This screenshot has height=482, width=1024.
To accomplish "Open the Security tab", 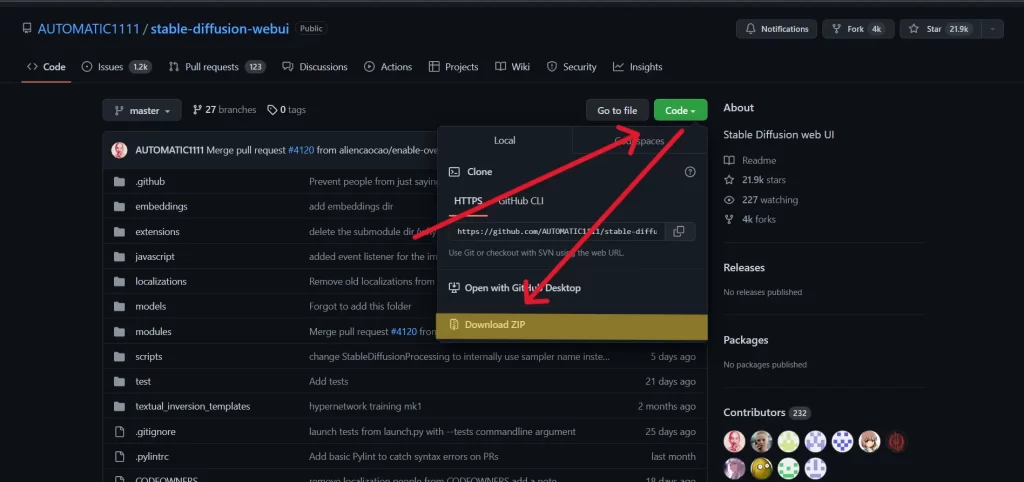I will [571, 67].
